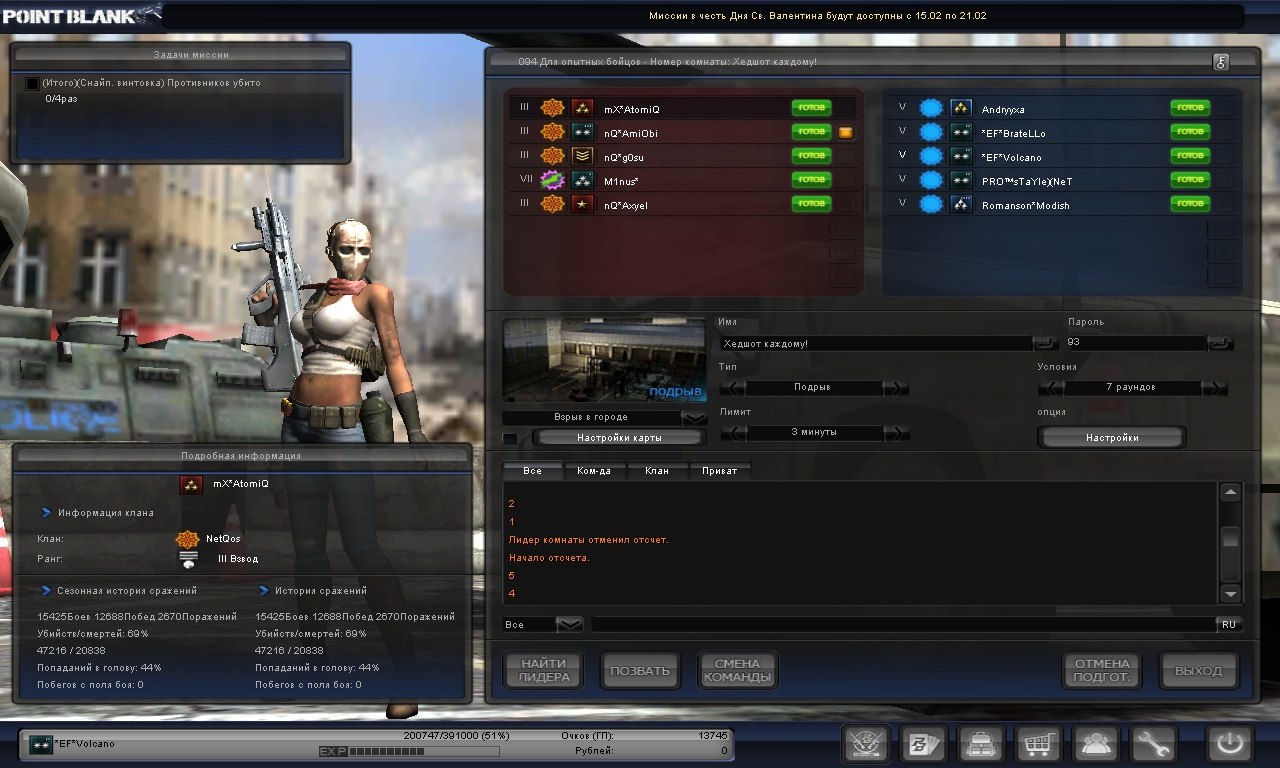Click the orange PC-cafe icon on nQ*AmiObi row
Screen dimensions: 1280x768
845,132
